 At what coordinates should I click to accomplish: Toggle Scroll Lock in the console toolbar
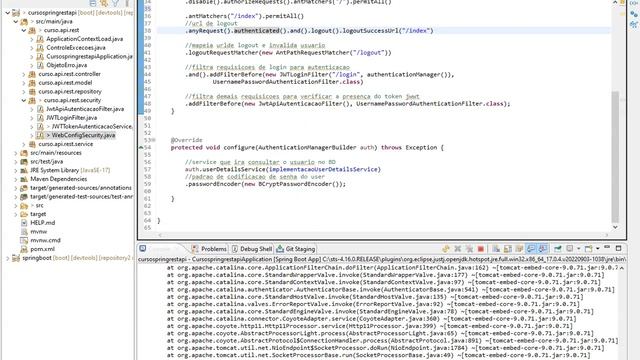point(508,249)
